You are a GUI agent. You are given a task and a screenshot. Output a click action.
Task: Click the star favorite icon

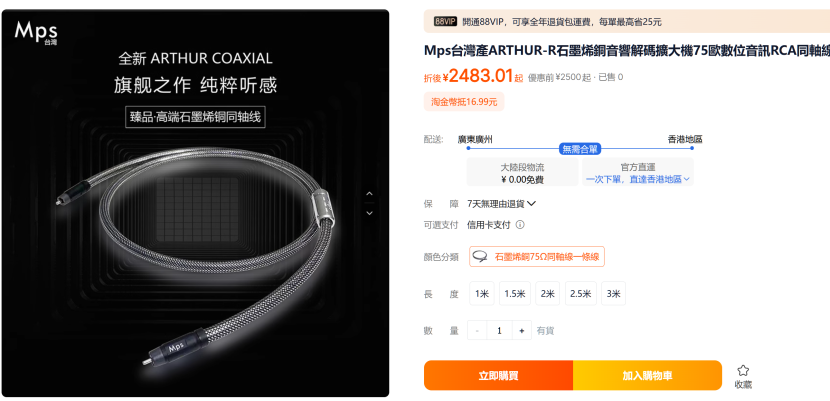click(743, 370)
